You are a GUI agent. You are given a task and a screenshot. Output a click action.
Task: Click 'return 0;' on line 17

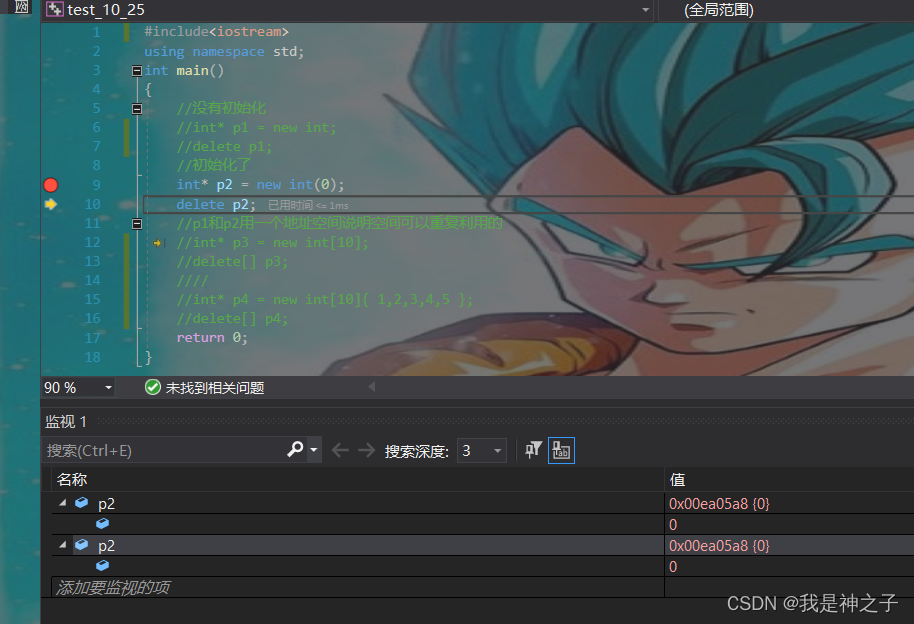pyautogui.click(x=212, y=338)
